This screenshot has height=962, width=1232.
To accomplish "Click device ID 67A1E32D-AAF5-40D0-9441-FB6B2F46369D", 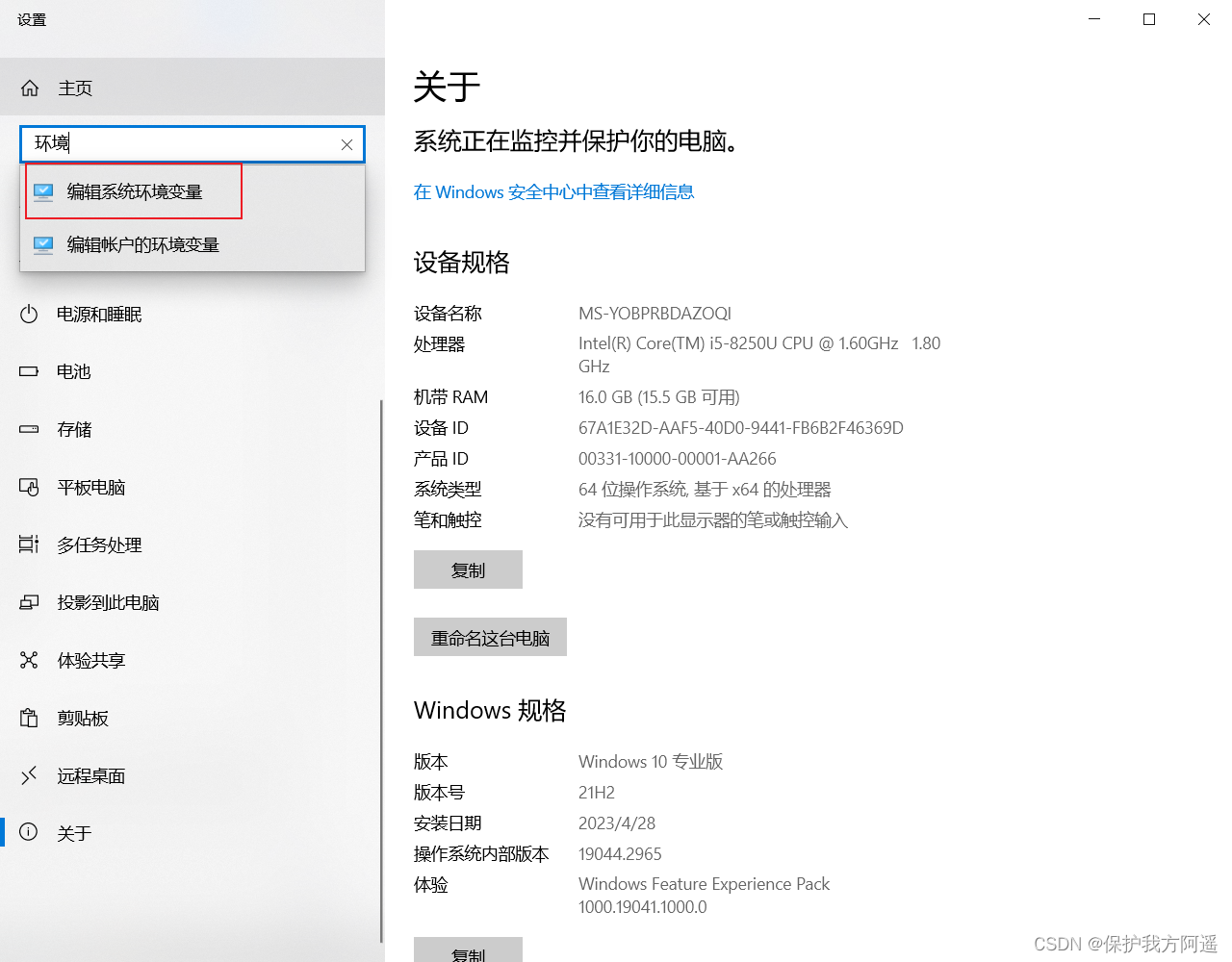I will coord(741,428).
